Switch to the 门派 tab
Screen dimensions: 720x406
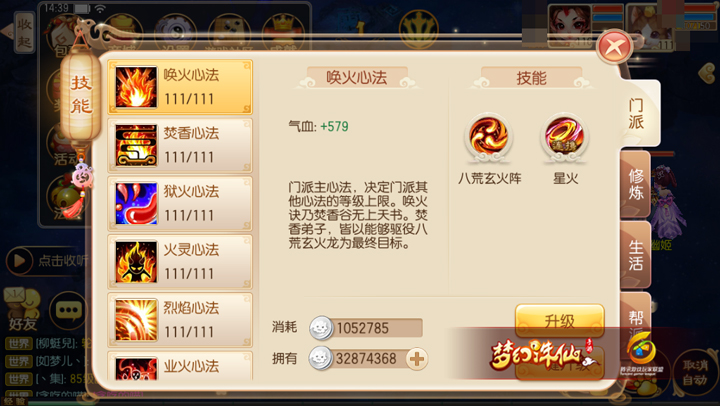click(x=636, y=113)
